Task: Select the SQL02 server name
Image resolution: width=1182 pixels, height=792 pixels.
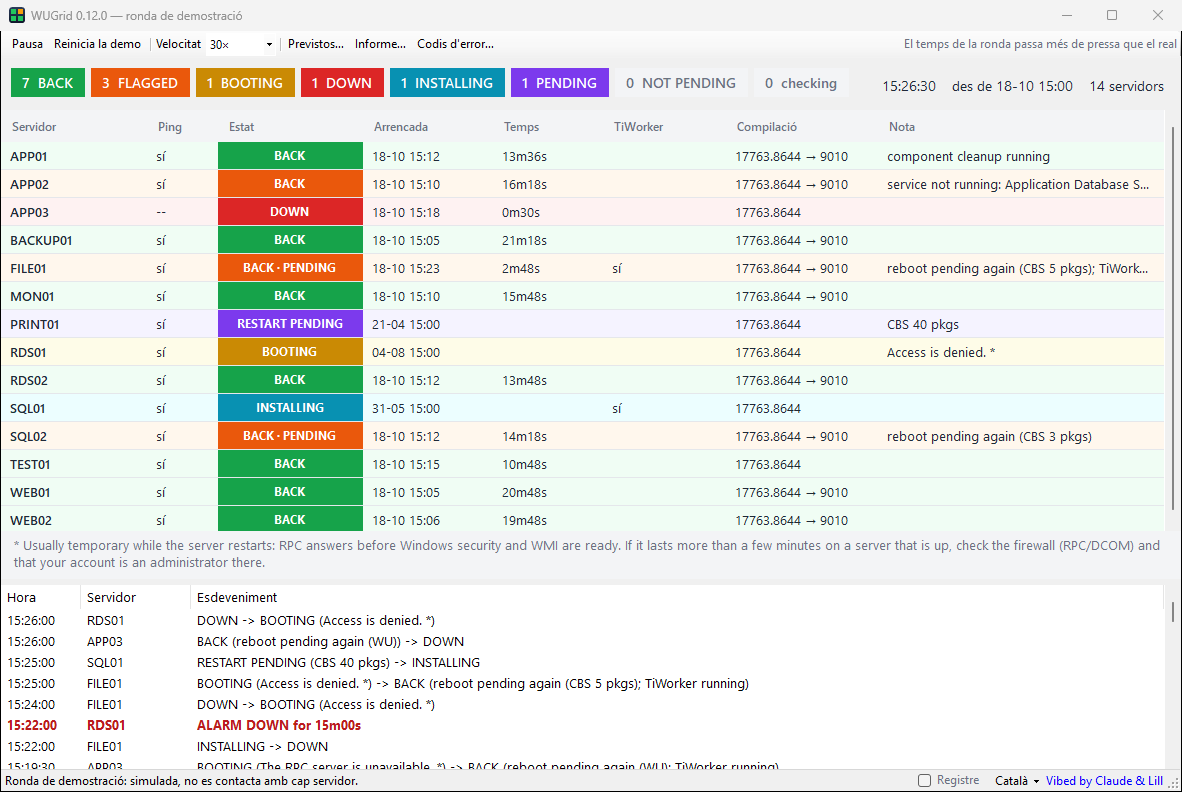Action: tap(29, 436)
